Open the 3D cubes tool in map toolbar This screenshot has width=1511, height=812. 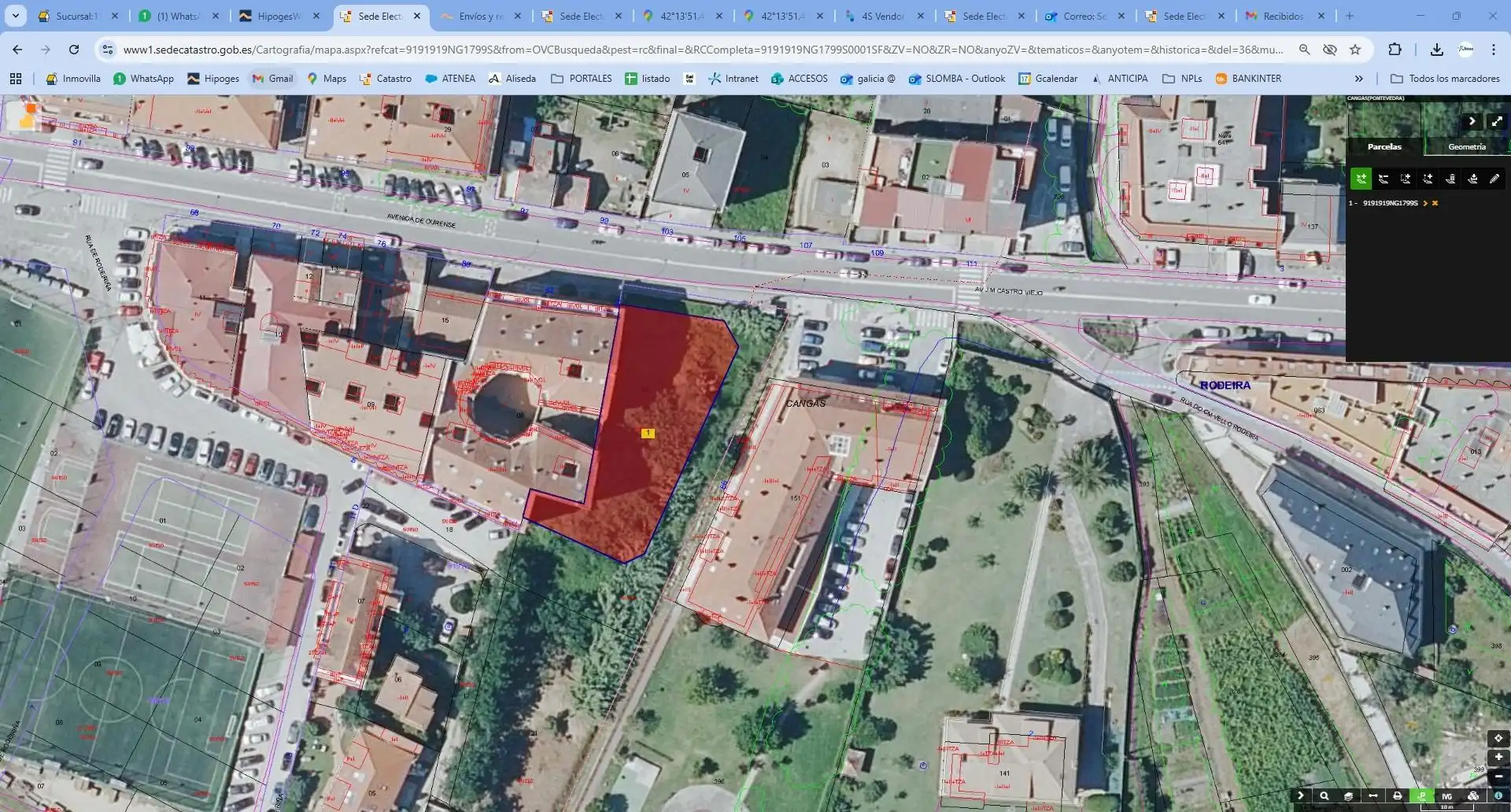pyautogui.click(x=1473, y=796)
